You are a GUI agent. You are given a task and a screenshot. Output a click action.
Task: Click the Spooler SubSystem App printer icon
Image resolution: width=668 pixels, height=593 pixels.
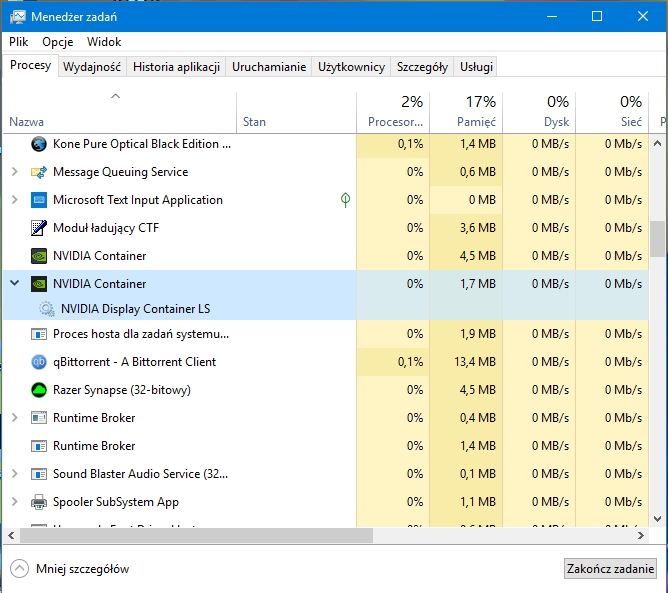39,502
